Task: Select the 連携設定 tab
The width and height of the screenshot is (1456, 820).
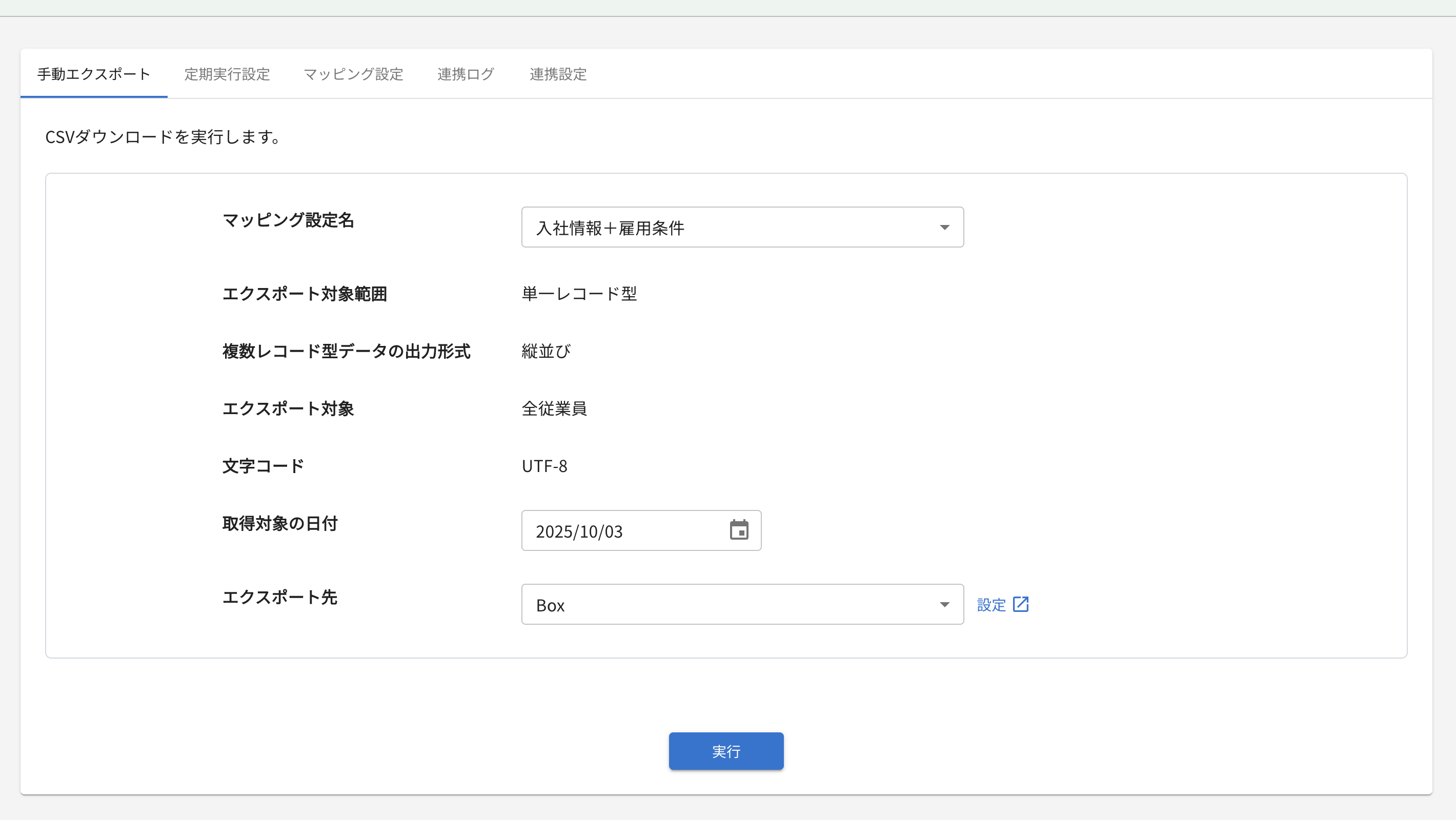Action: click(558, 74)
